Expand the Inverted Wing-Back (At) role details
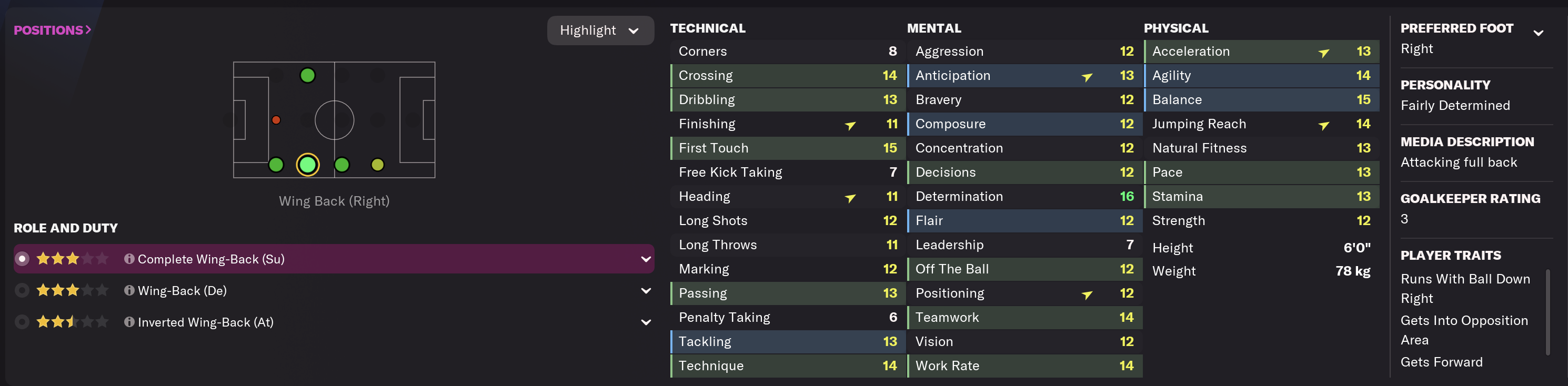The height and width of the screenshot is (386, 1568). pyautogui.click(x=645, y=322)
